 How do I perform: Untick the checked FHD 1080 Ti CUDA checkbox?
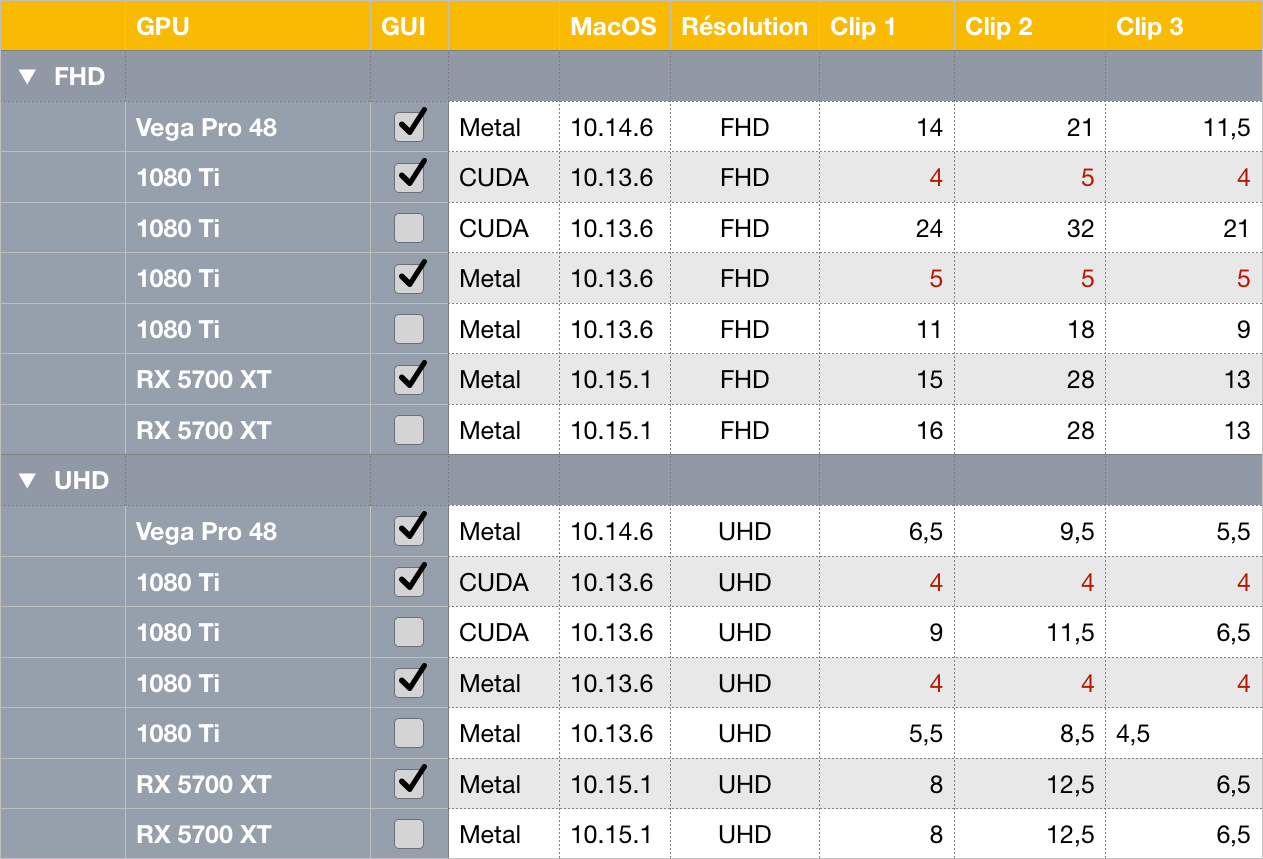click(409, 178)
